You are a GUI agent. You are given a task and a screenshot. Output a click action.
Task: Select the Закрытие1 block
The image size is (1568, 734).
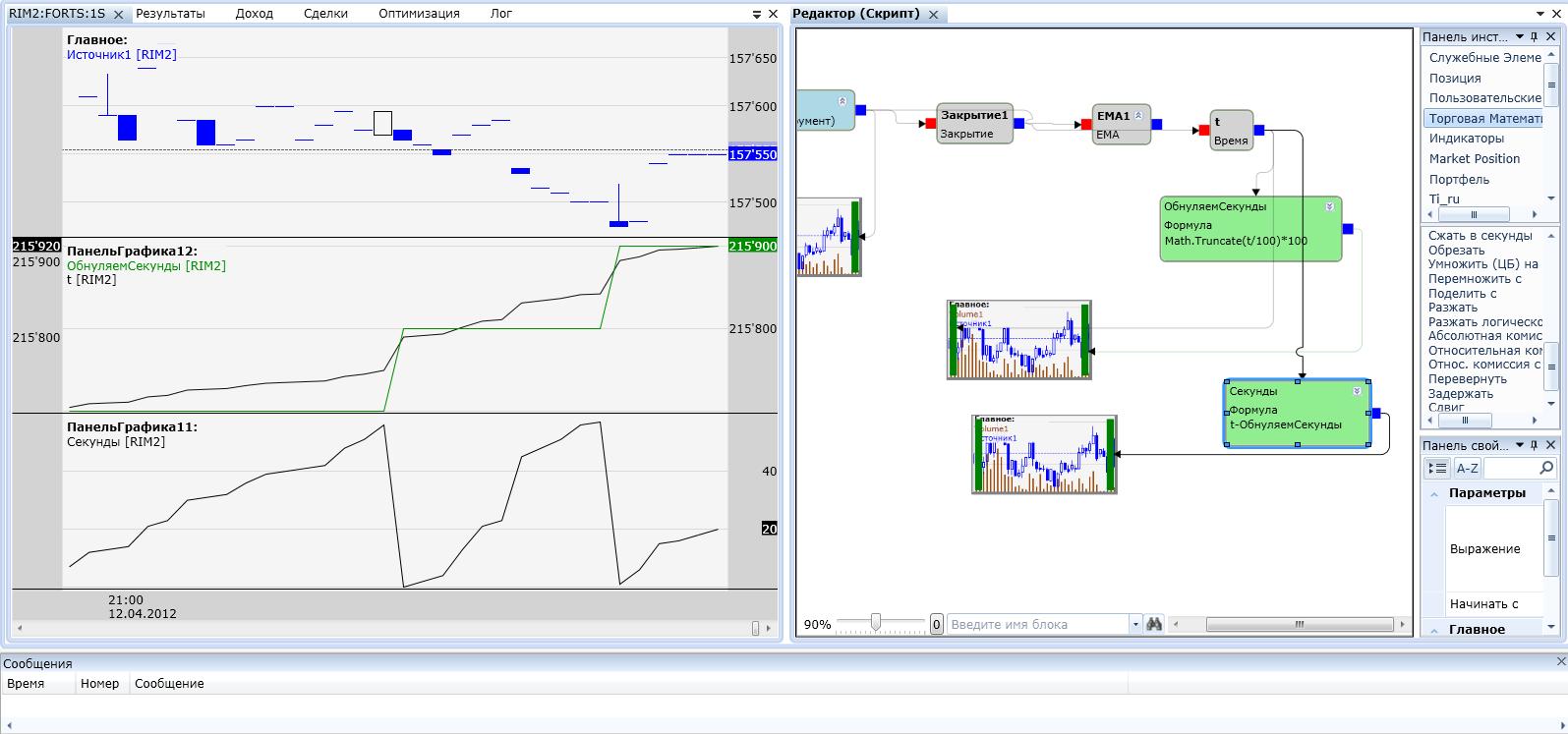974,124
